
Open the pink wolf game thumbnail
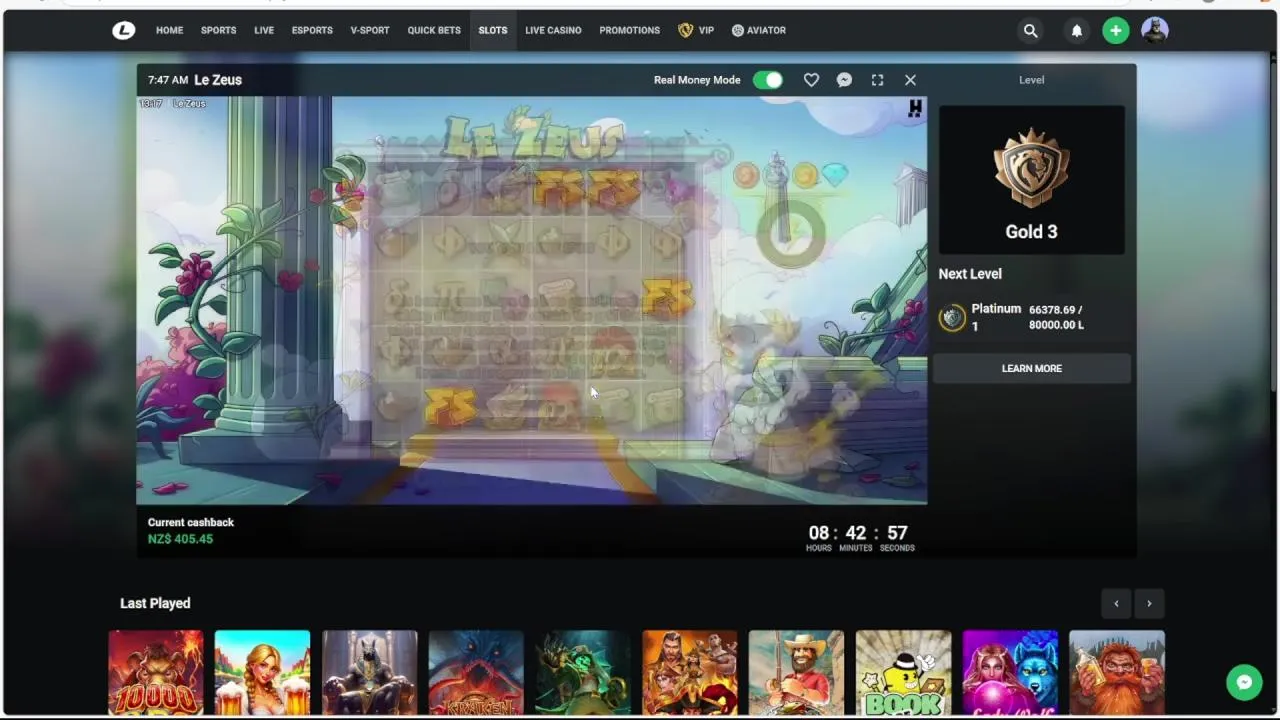(x=1010, y=672)
